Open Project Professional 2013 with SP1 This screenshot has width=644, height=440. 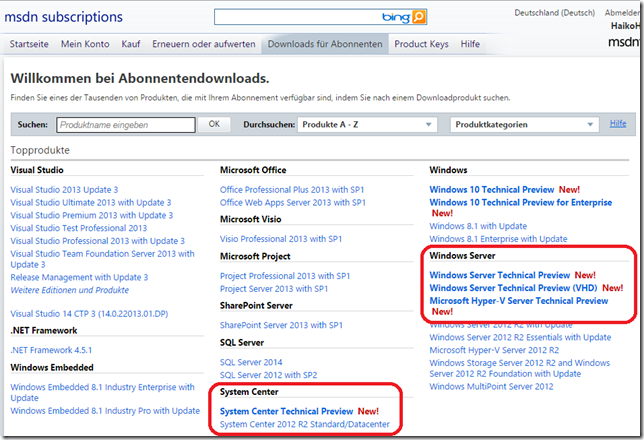(285, 276)
